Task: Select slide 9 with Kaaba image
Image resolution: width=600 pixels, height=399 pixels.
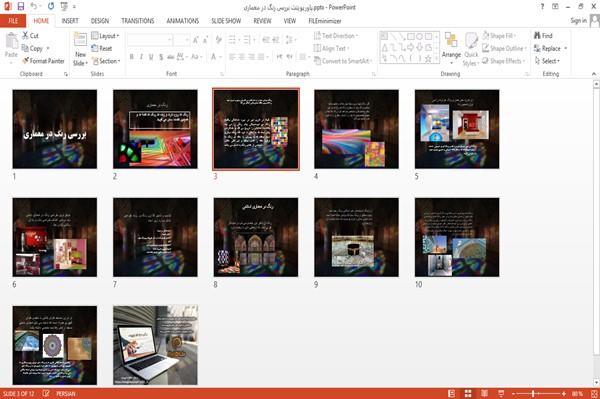Action: click(x=356, y=237)
